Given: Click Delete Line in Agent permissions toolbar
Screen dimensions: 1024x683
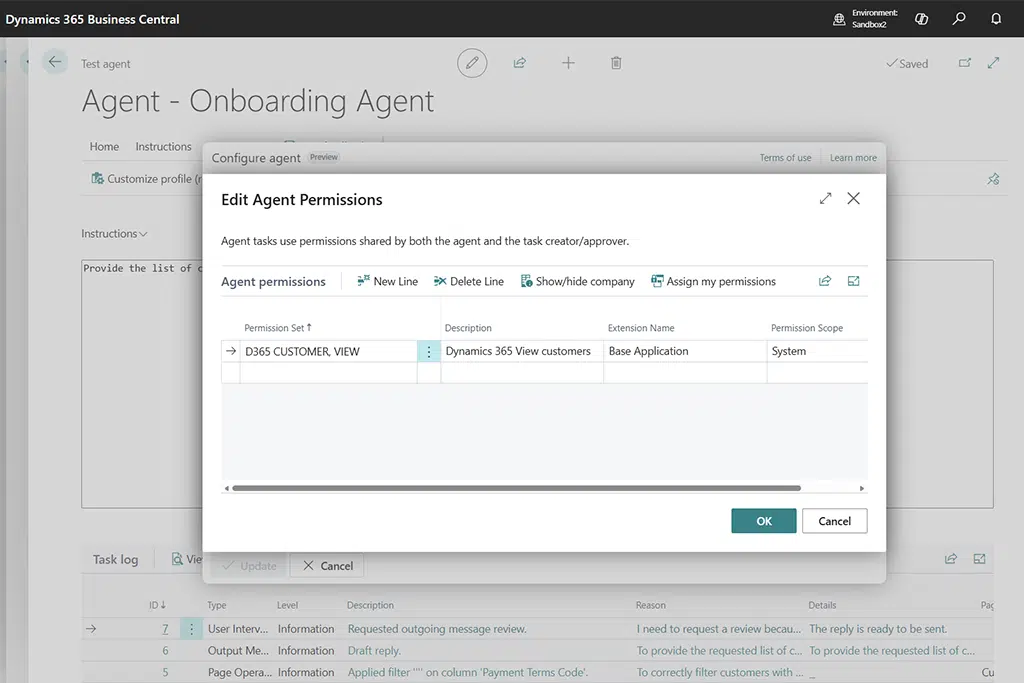Looking at the screenshot, I should point(469,281).
